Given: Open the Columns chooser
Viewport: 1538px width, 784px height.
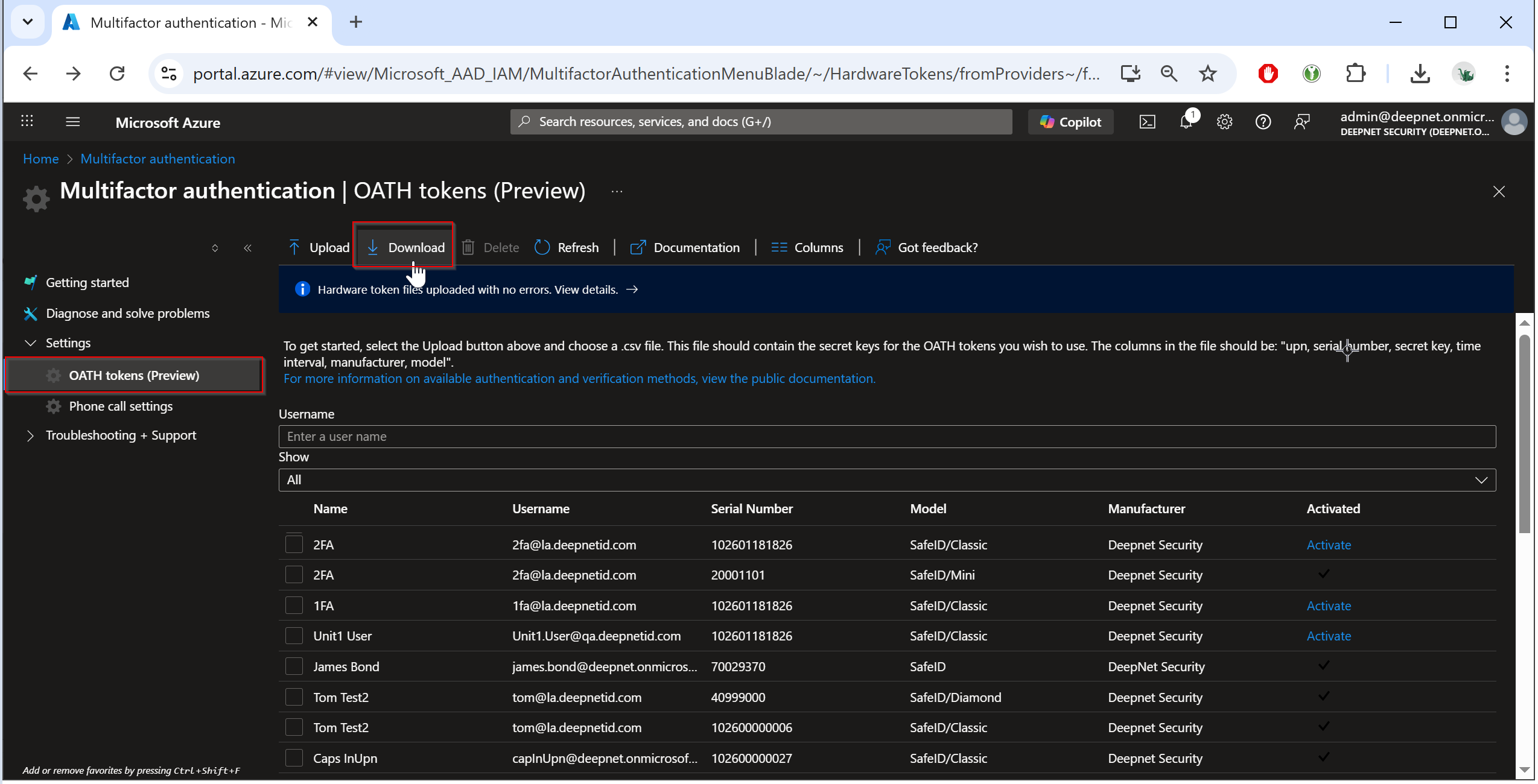Looking at the screenshot, I should [x=807, y=247].
